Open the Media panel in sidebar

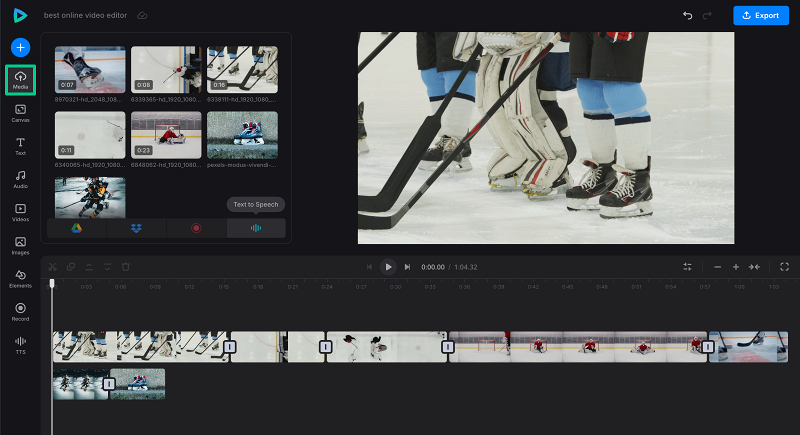[x=20, y=80]
